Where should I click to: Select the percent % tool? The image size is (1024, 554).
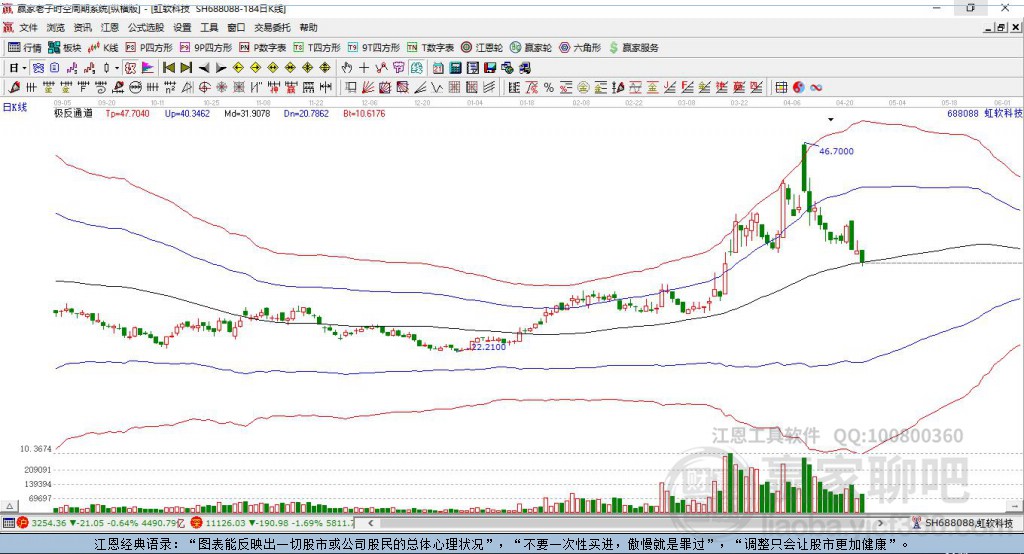(x=549, y=88)
